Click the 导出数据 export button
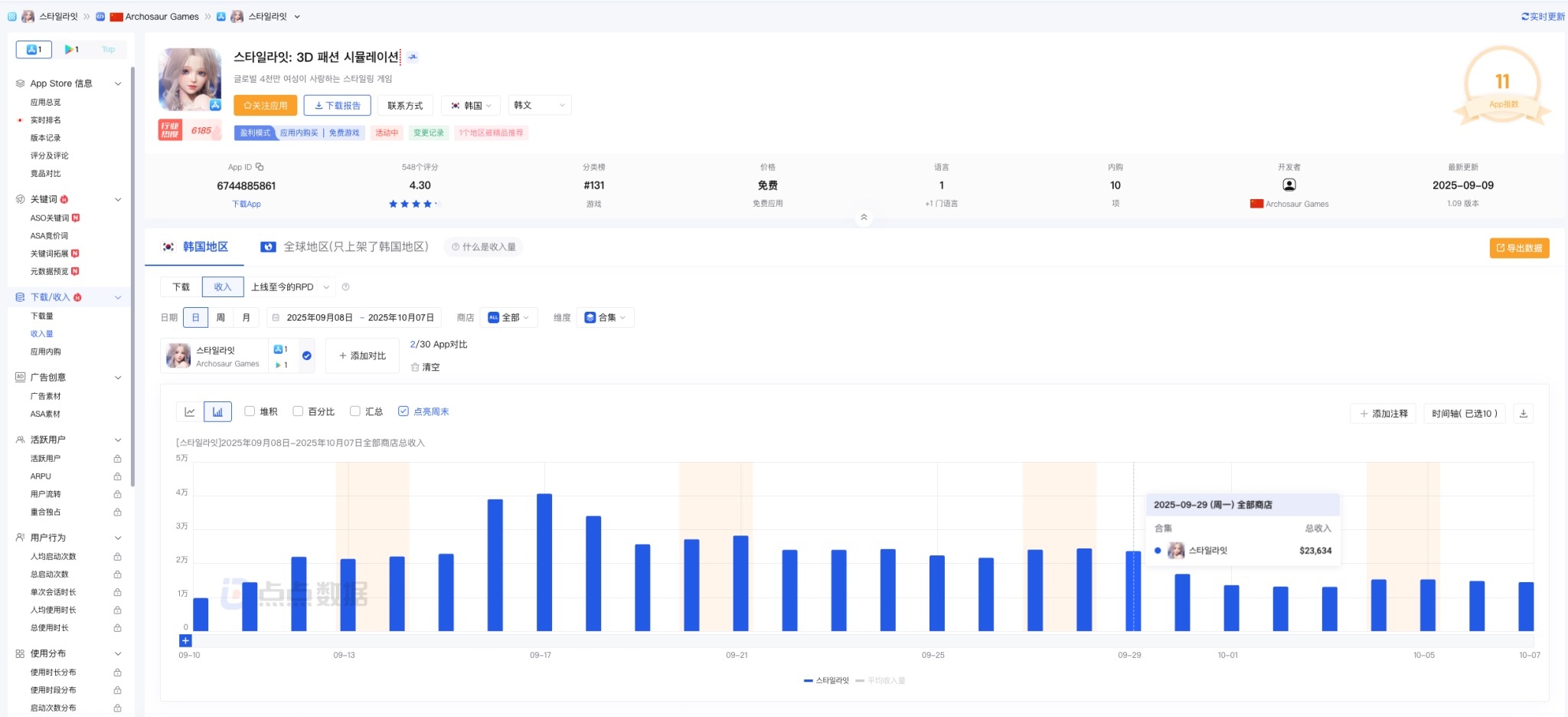The image size is (1568, 717). (x=1519, y=248)
